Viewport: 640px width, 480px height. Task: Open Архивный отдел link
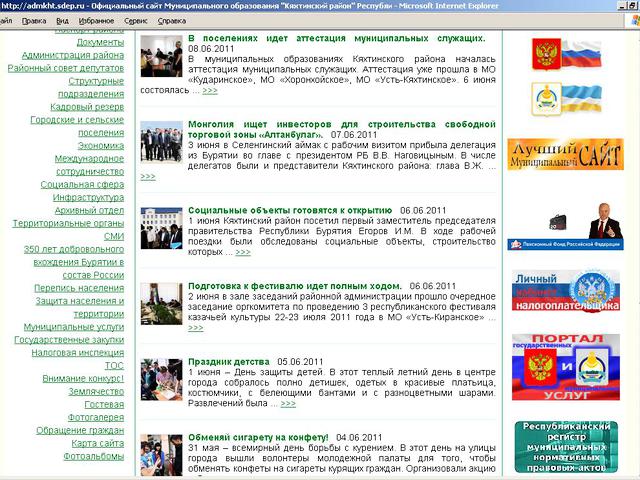89,211
